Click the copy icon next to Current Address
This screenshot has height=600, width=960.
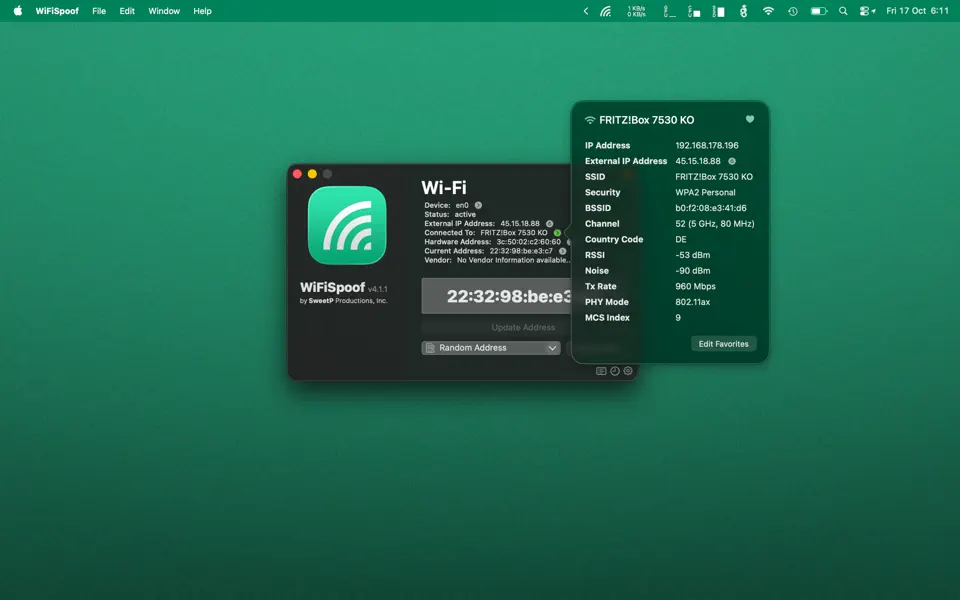coord(563,249)
